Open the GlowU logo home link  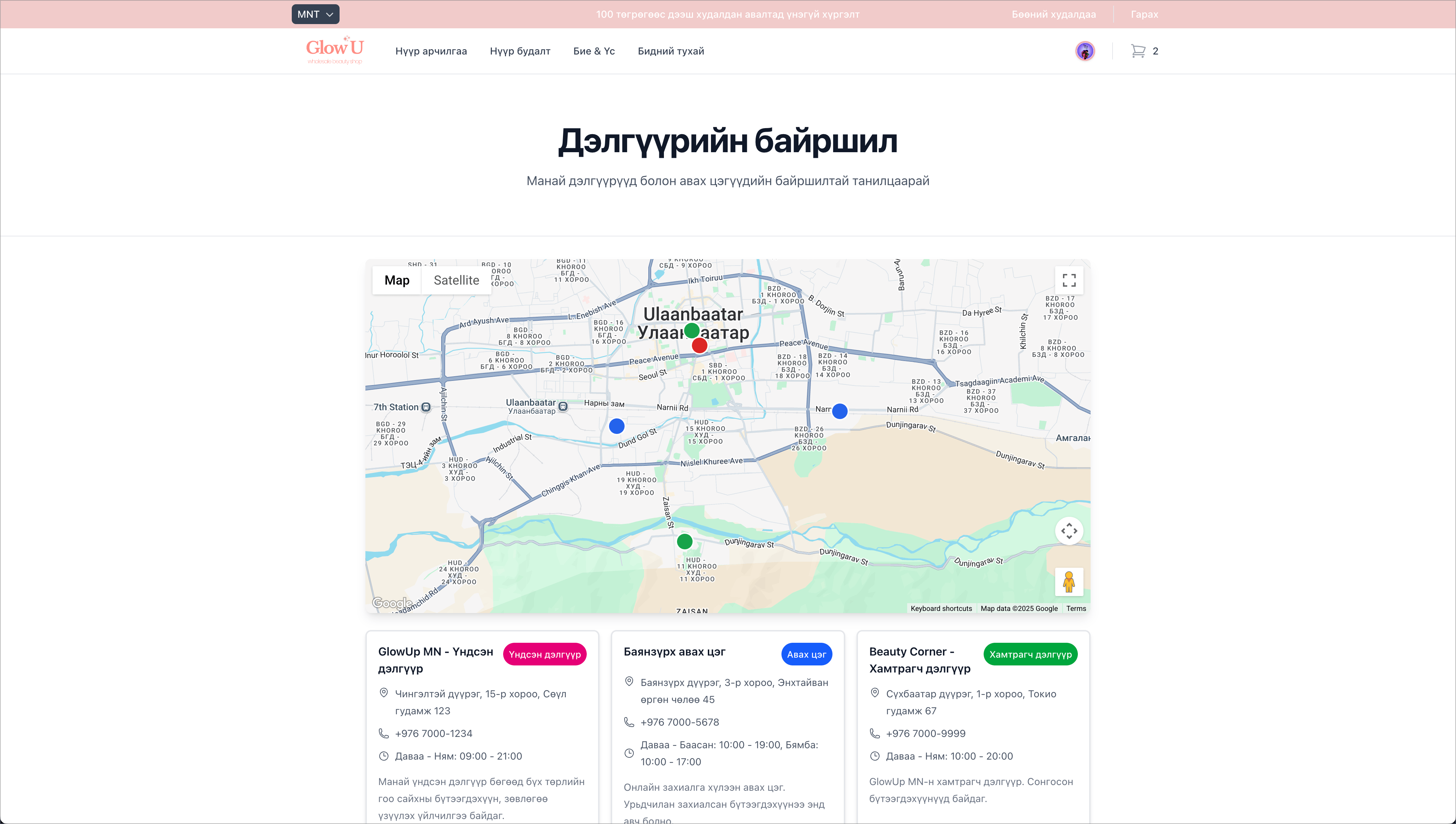tap(335, 51)
